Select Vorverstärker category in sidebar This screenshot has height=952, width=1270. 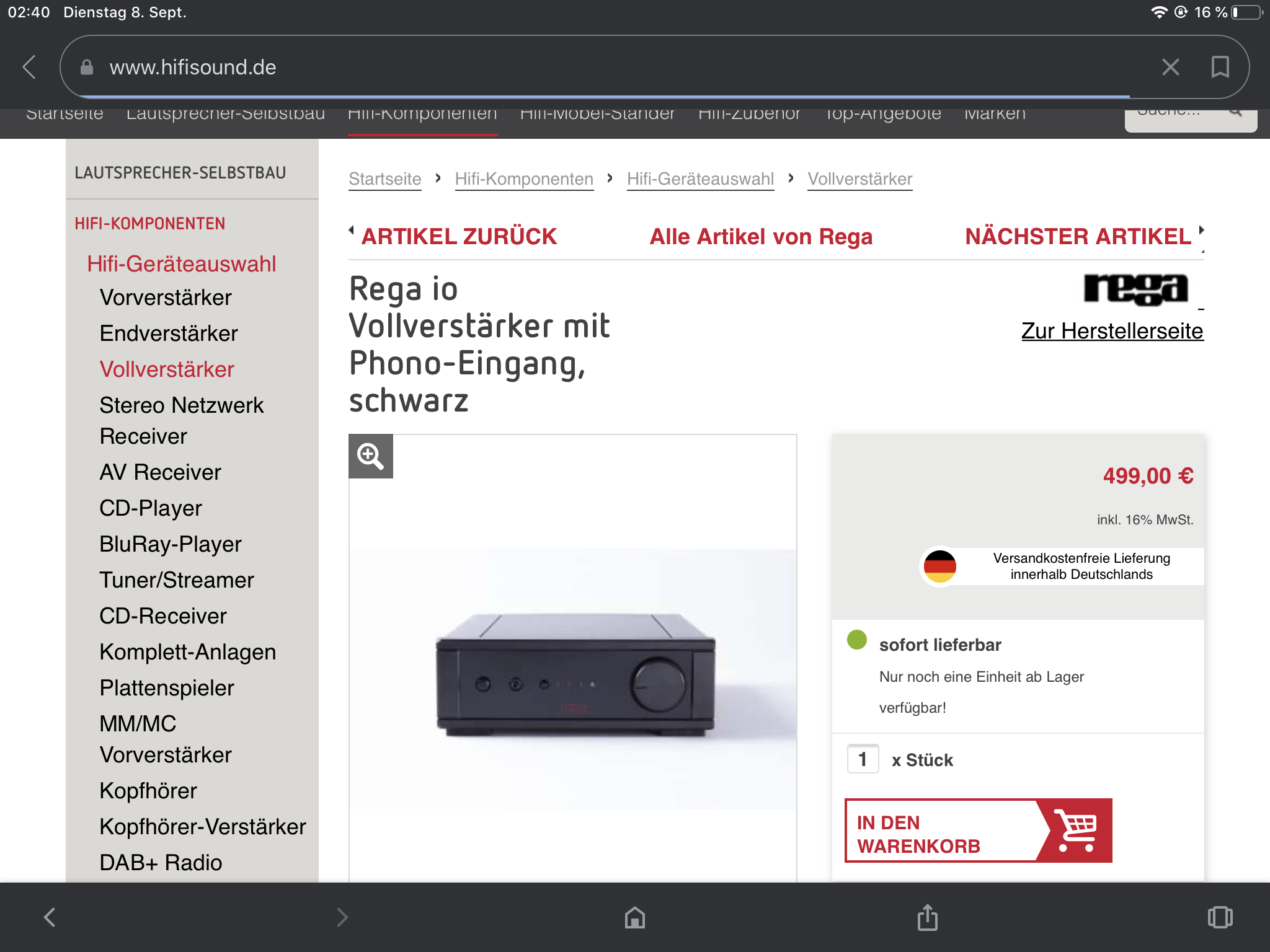point(166,297)
